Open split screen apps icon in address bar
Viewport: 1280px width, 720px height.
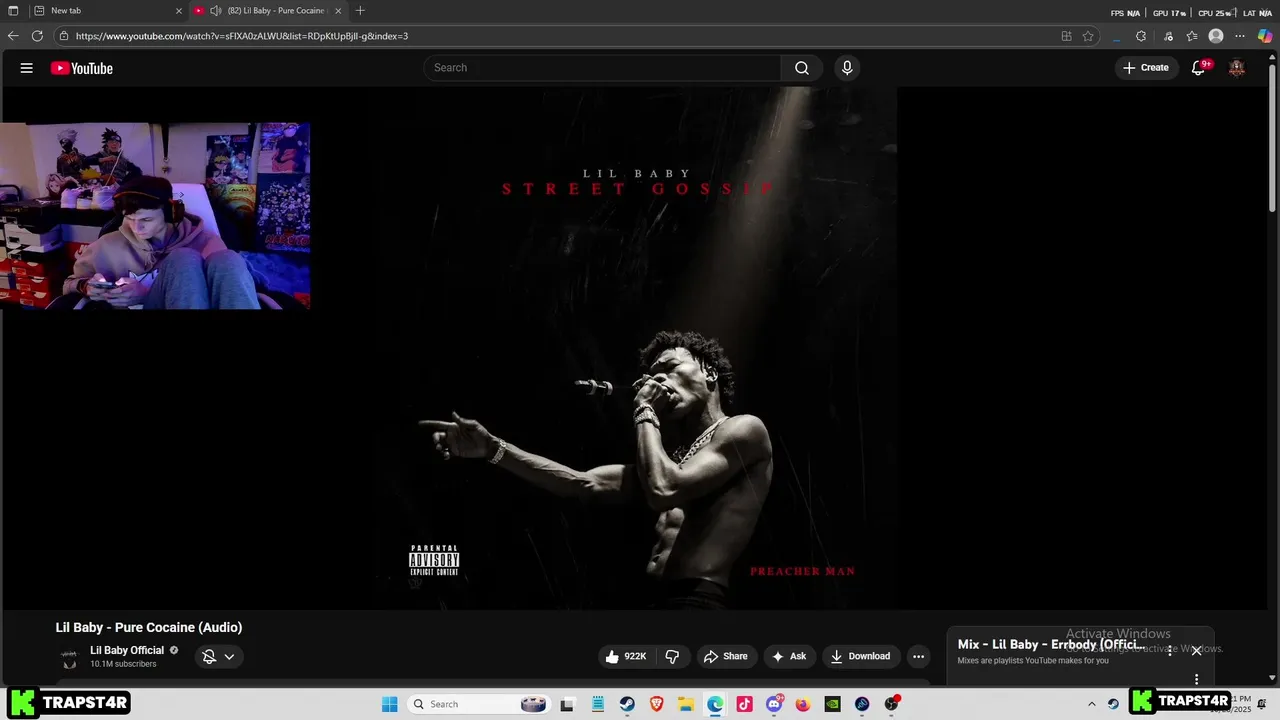pyautogui.click(x=1066, y=36)
